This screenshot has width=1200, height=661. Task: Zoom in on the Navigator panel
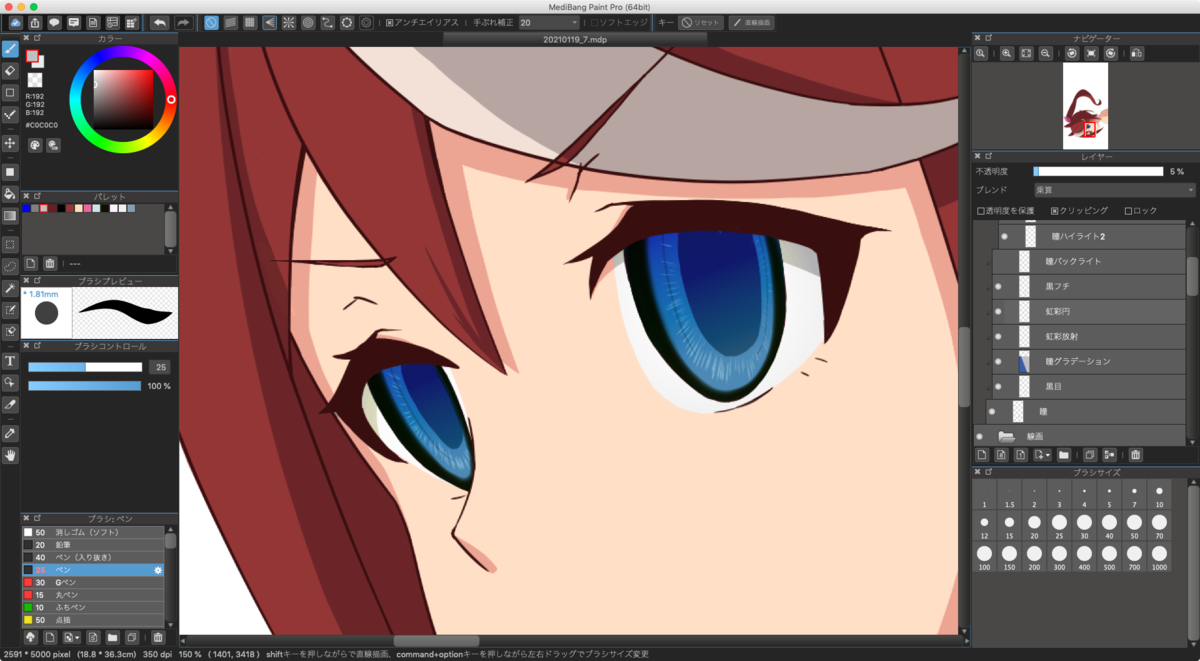[1007, 53]
